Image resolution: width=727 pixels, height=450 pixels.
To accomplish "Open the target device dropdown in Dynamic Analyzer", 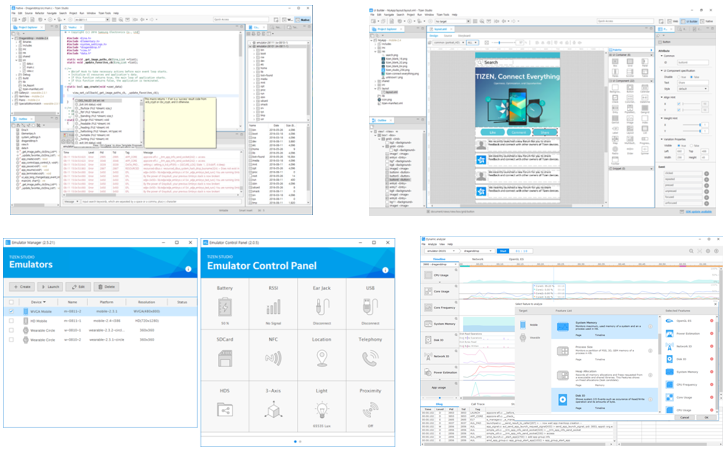I will click(441, 251).
